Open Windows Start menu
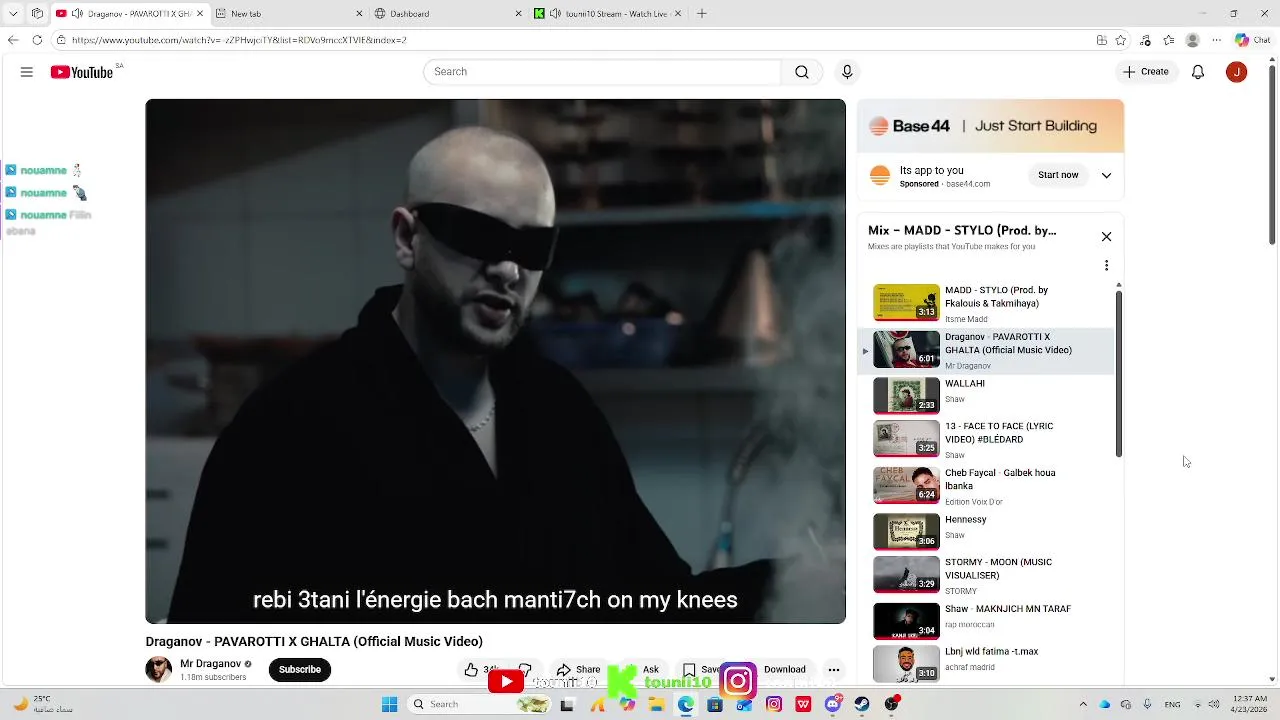This screenshot has height=720, width=1280. point(389,704)
